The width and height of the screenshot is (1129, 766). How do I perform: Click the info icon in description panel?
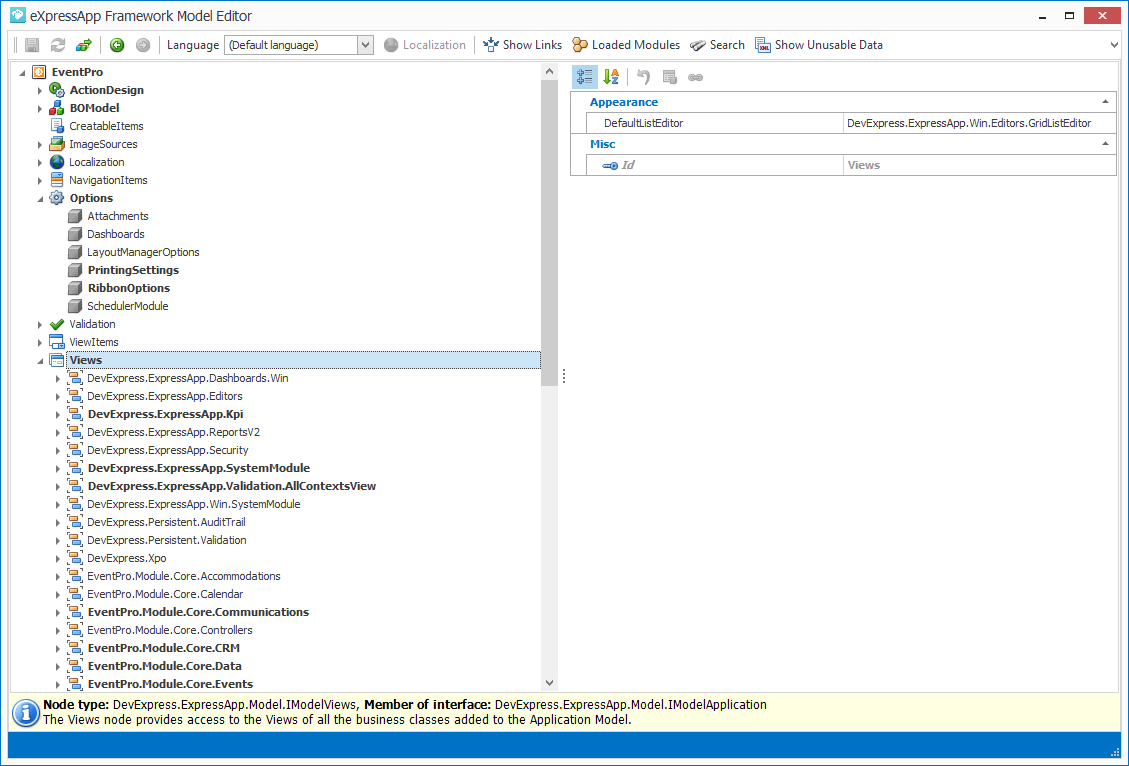26,713
